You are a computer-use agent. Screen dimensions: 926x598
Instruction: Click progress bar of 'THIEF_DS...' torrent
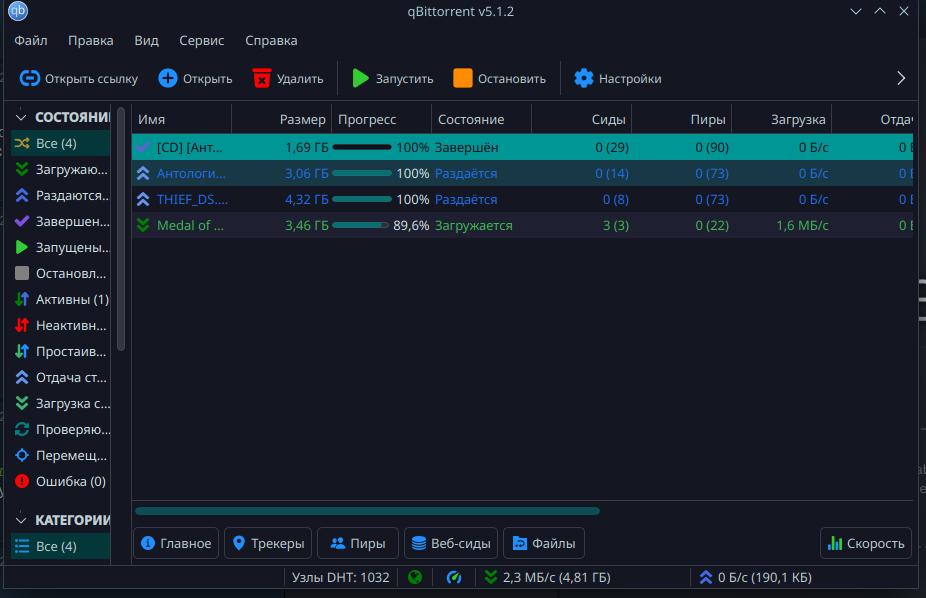(362, 199)
